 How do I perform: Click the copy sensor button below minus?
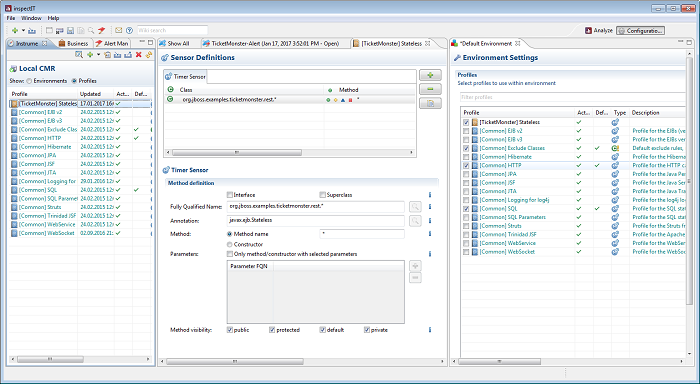tap(430, 103)
